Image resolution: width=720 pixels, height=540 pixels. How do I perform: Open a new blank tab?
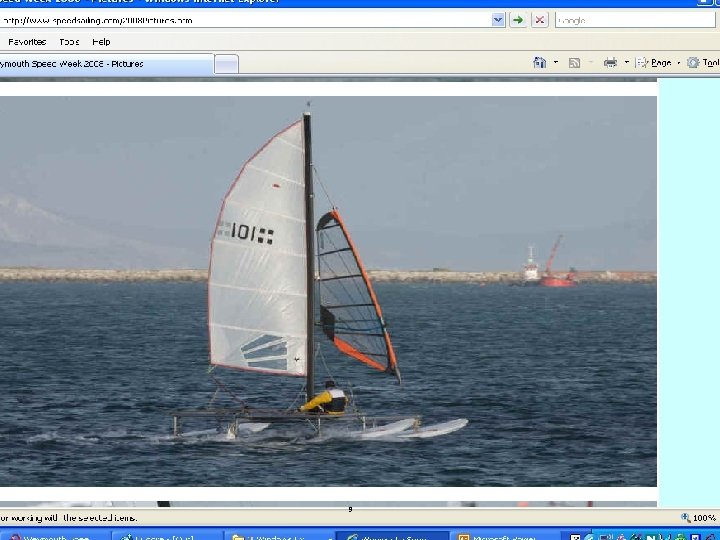tap(227, 64)
